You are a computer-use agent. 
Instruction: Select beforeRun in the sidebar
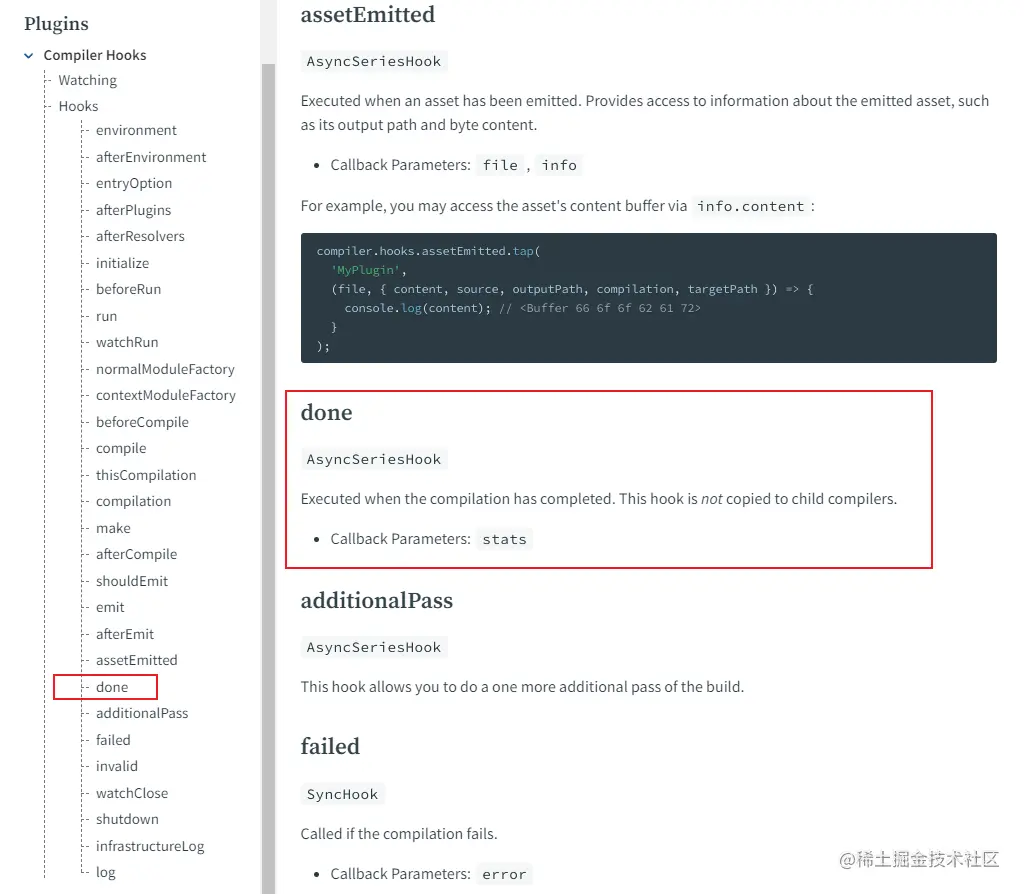(x=128, y=289)
